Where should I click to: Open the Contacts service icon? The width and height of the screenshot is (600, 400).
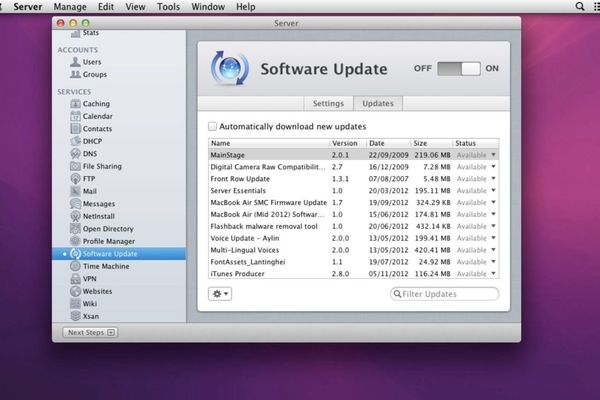[x=75, y=129]
